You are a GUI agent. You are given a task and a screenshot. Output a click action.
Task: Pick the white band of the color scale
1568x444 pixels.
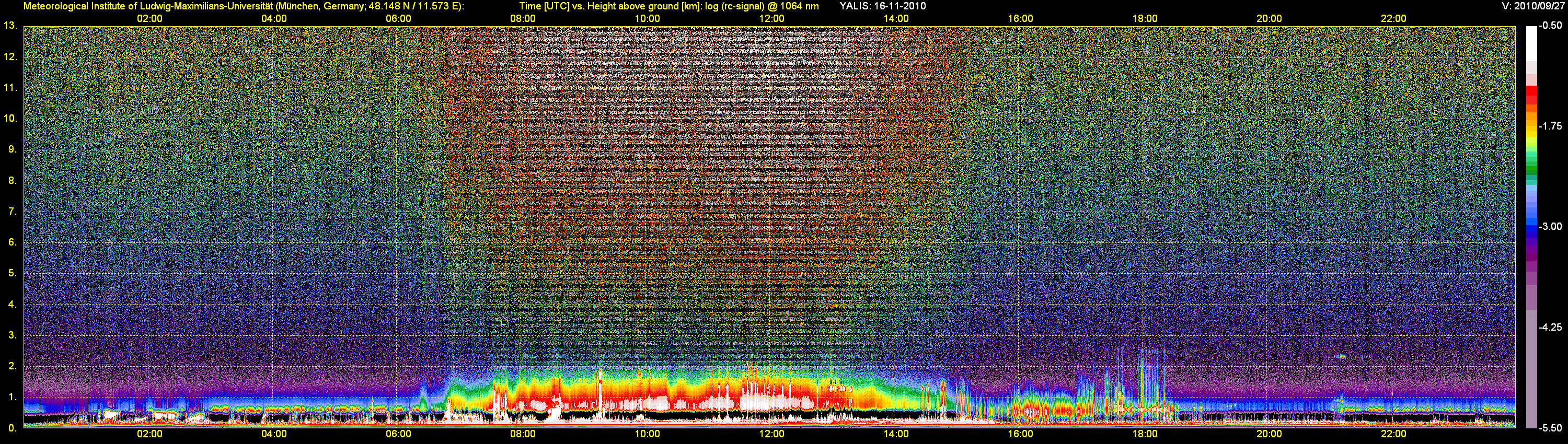1531,44
